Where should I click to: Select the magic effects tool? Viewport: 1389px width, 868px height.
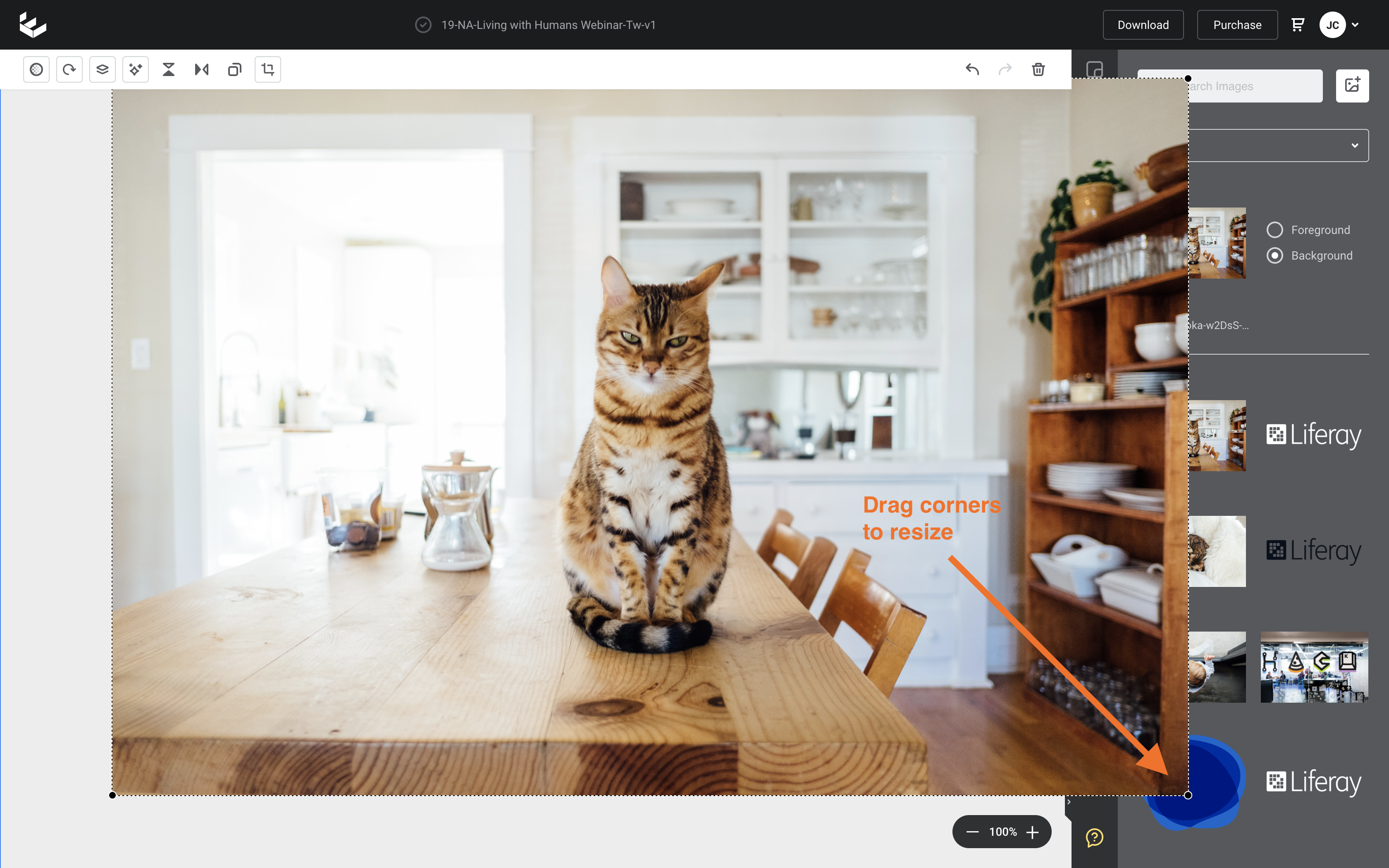(136, 69)
